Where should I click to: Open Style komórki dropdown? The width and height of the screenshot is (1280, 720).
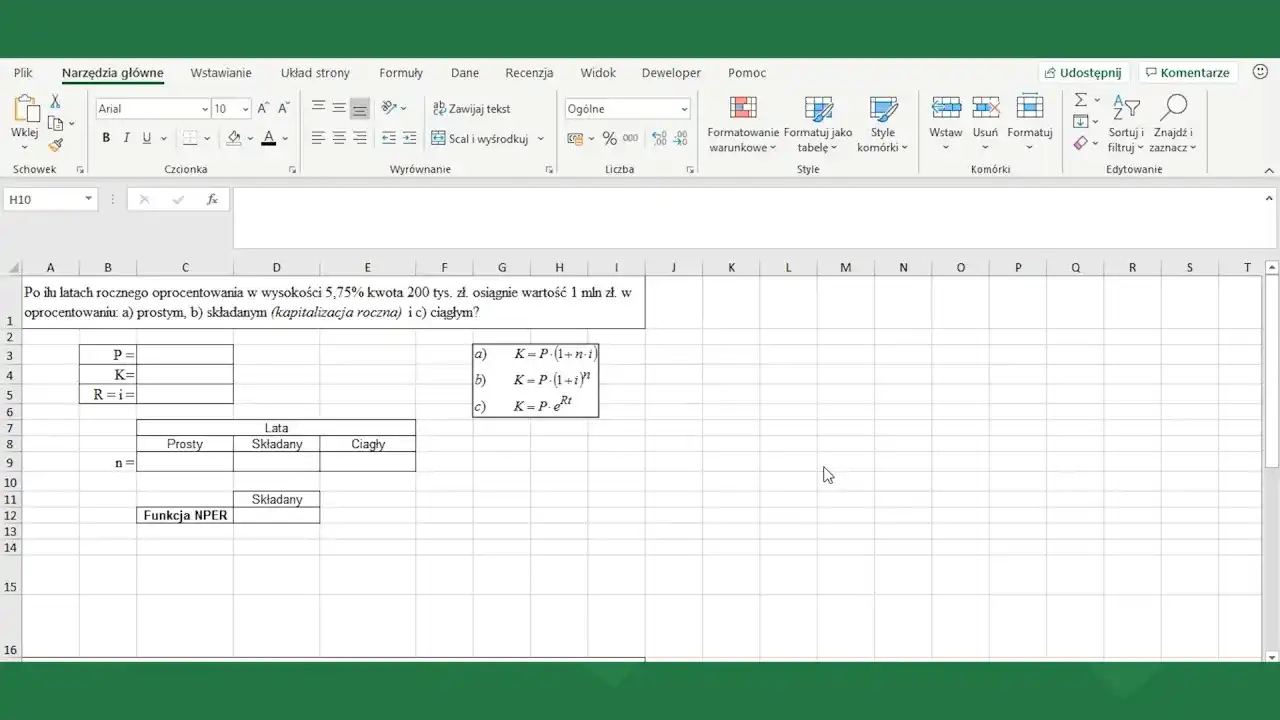click(x=882, y=125)
